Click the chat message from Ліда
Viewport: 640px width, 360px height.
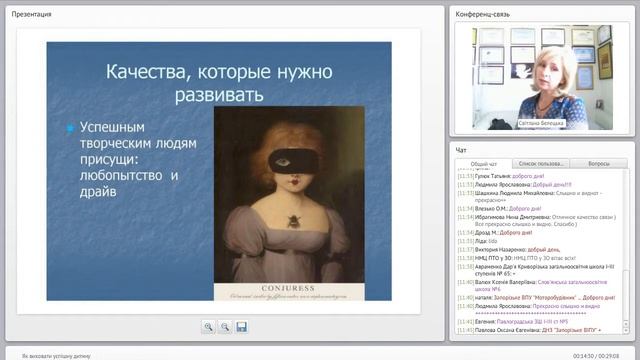pos(478,241)
